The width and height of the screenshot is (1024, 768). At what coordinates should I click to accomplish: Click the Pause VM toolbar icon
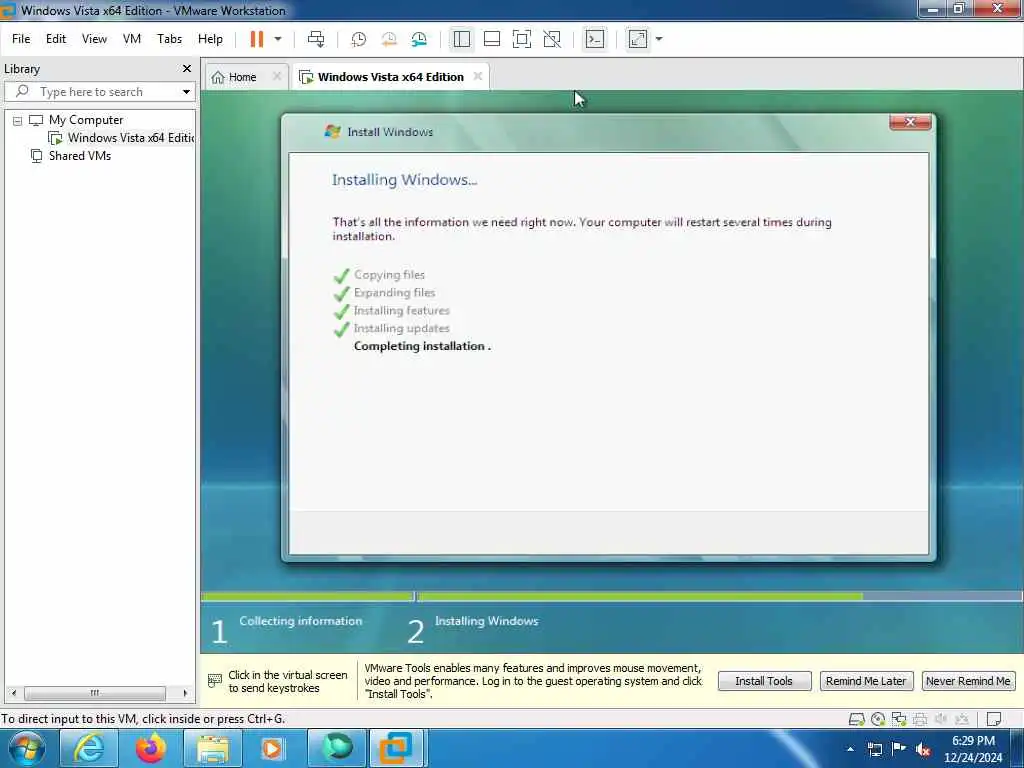click(257, 39)
